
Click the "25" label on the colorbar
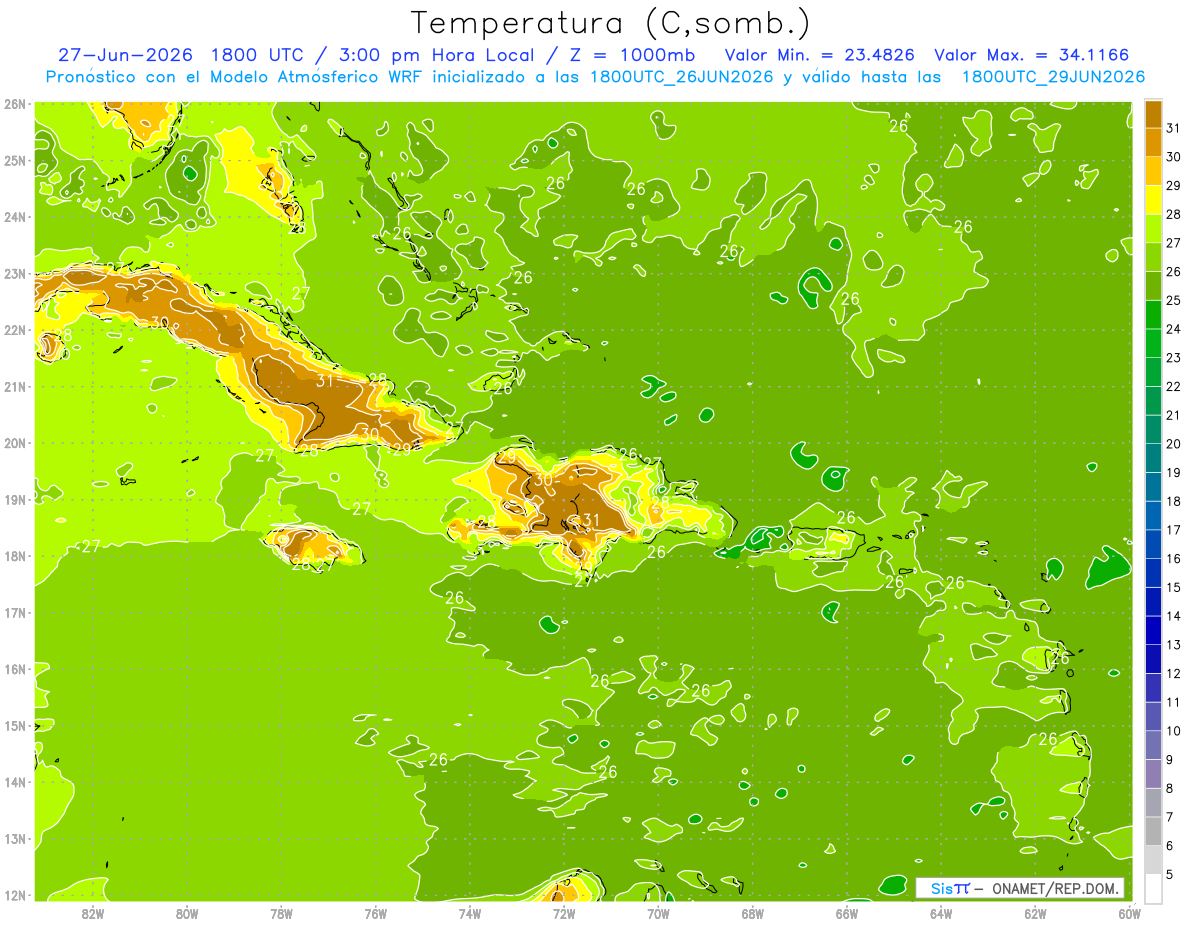(1174, 300)
